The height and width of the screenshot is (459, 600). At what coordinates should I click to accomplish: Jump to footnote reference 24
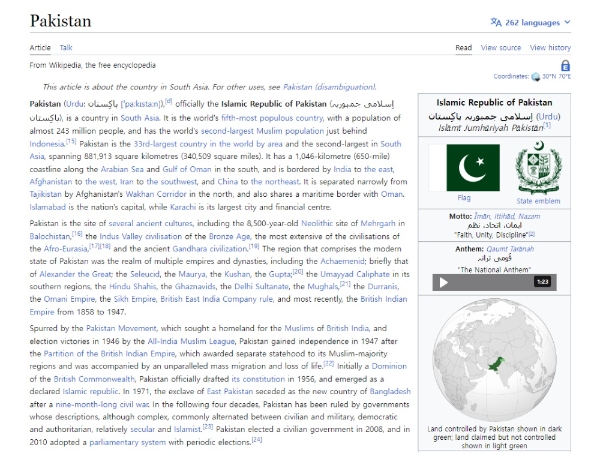[257, 440]
